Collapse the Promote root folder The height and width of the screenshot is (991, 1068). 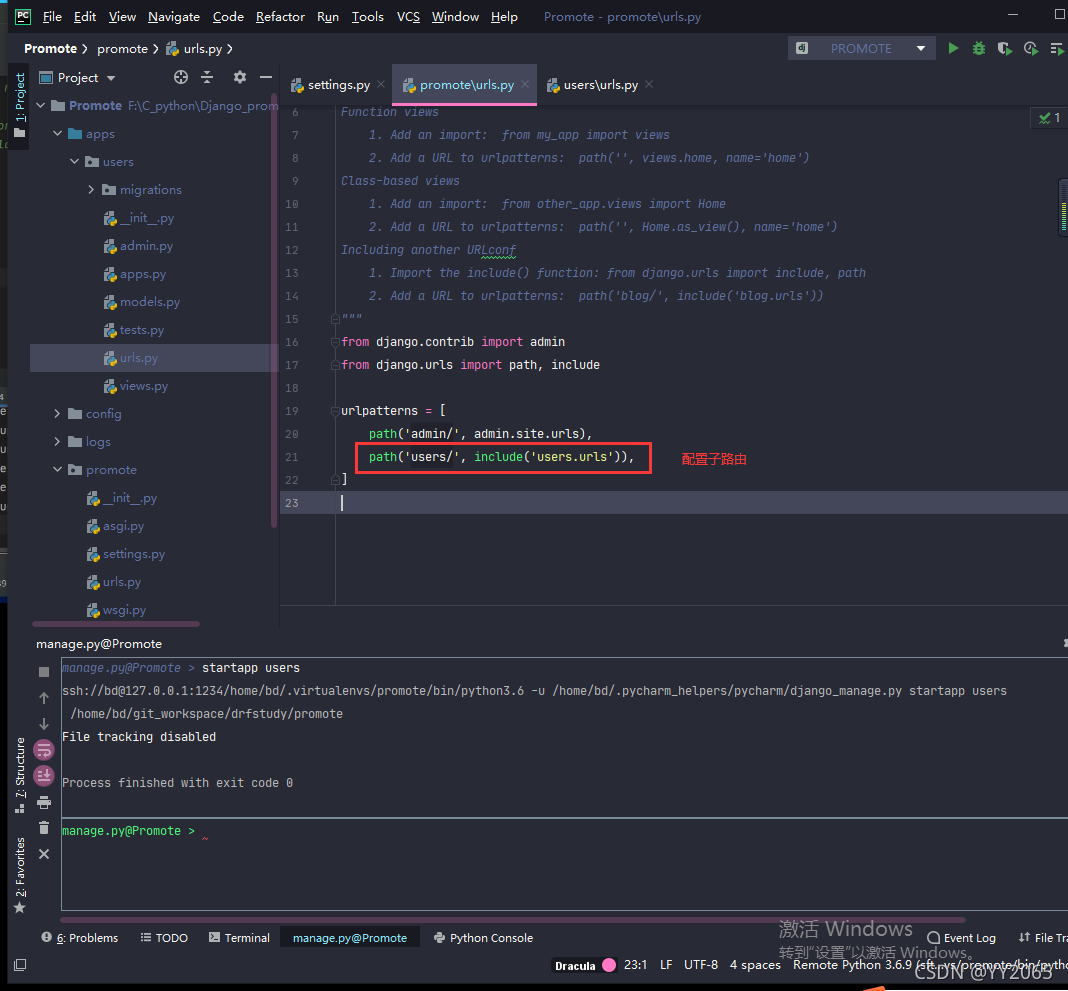click(41, 106)
